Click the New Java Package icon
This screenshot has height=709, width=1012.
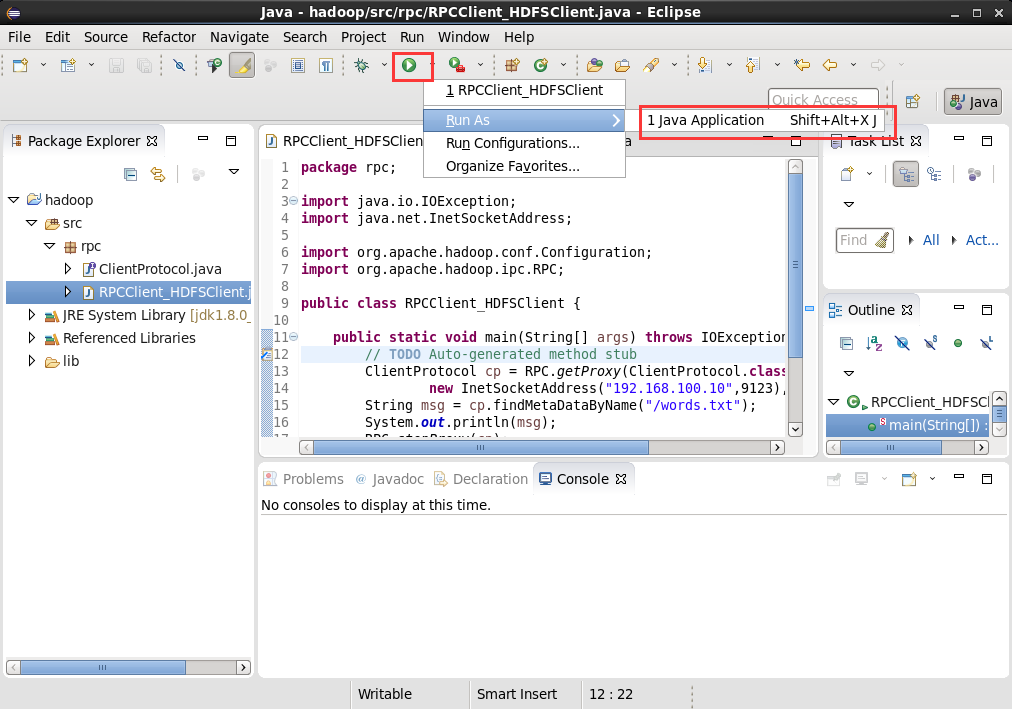click(x=512, y=65)
